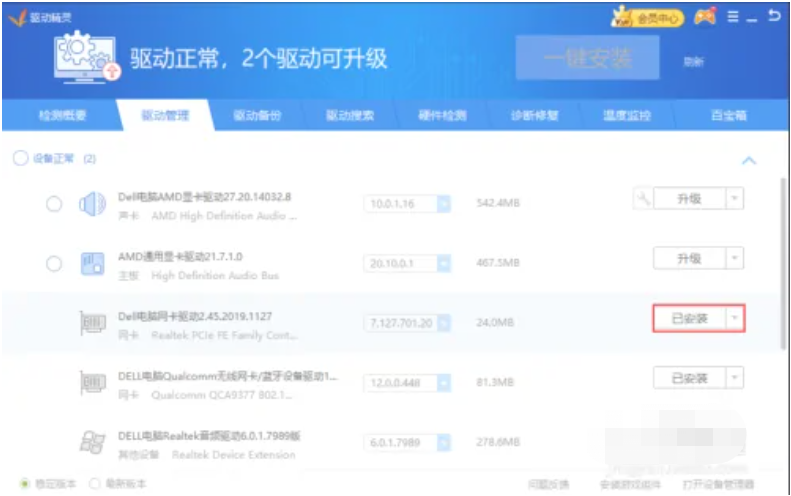Screen dimensions: 791x496
Task: Upgrade the AMD通用显卡驱动21.7.1.0 driver
Action: 689,258
